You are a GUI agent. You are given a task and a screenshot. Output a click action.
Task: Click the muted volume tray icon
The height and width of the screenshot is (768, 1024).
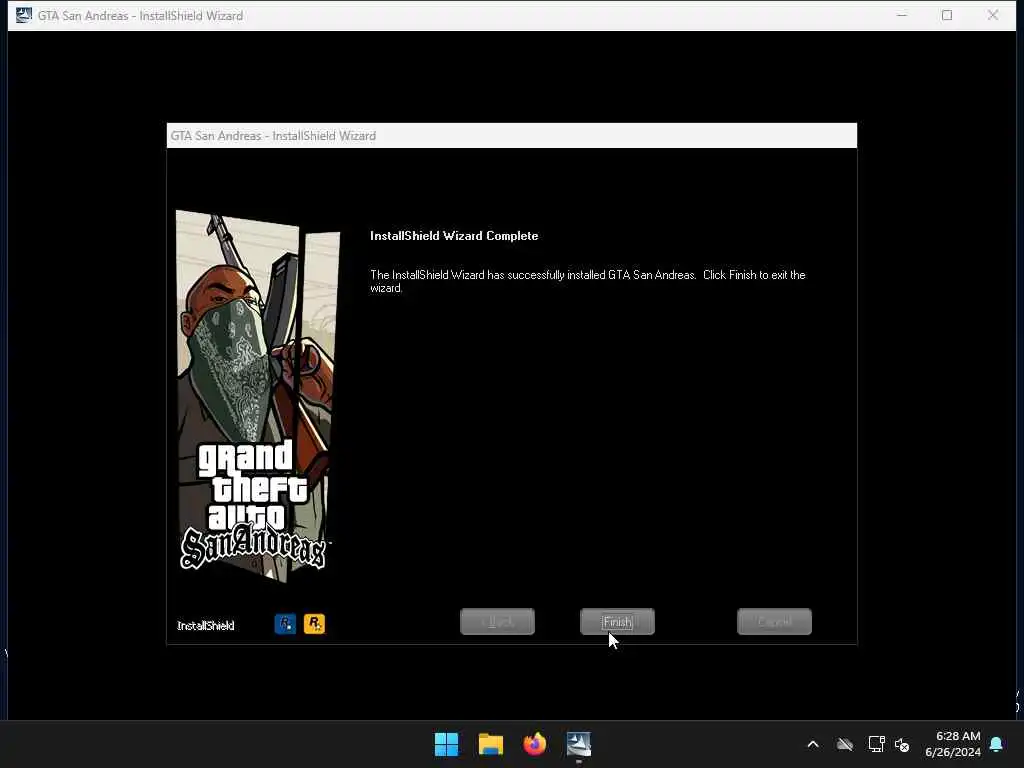(902, 744)
